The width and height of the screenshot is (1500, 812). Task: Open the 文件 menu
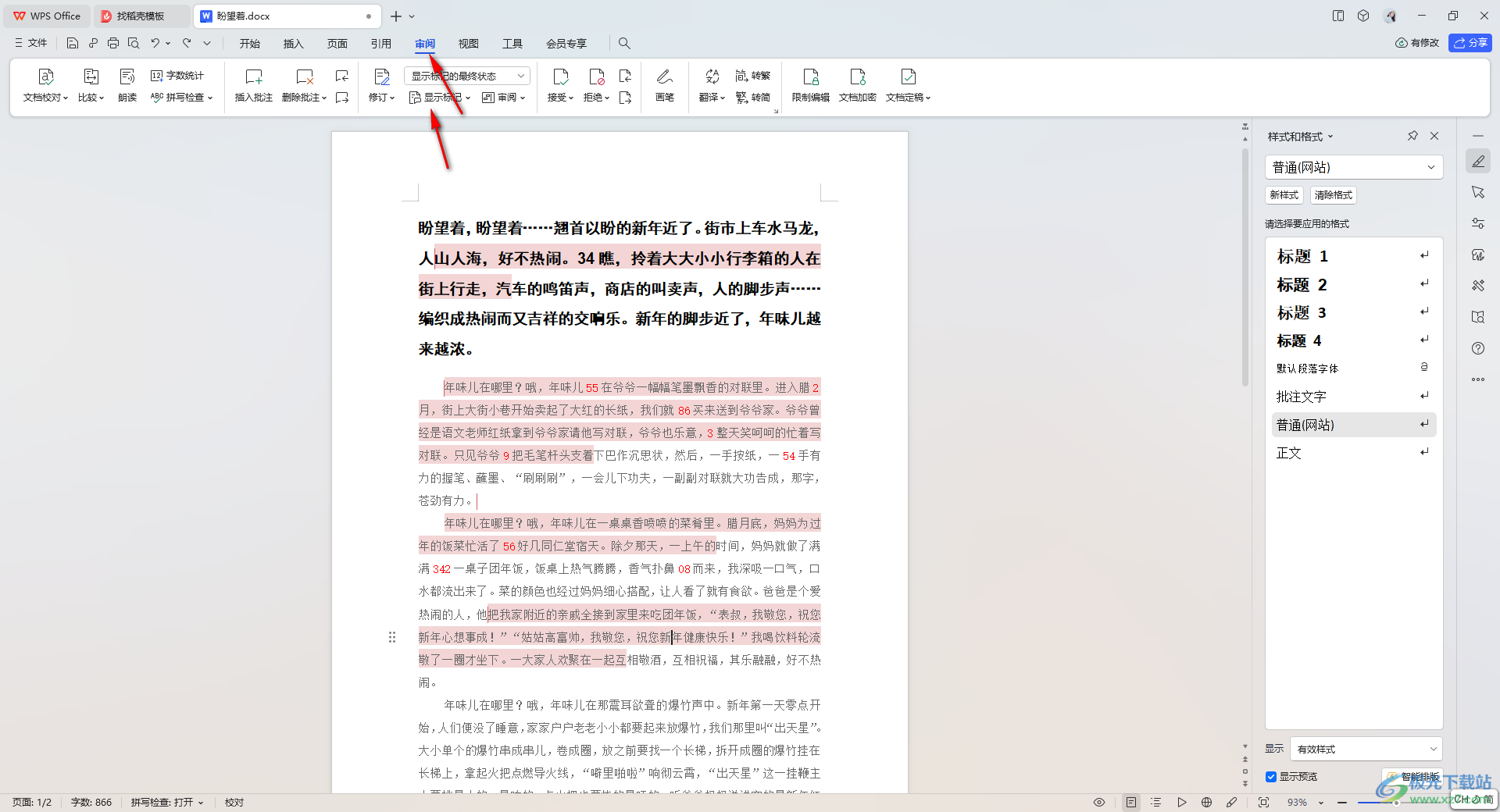click(x=31, y=43)
